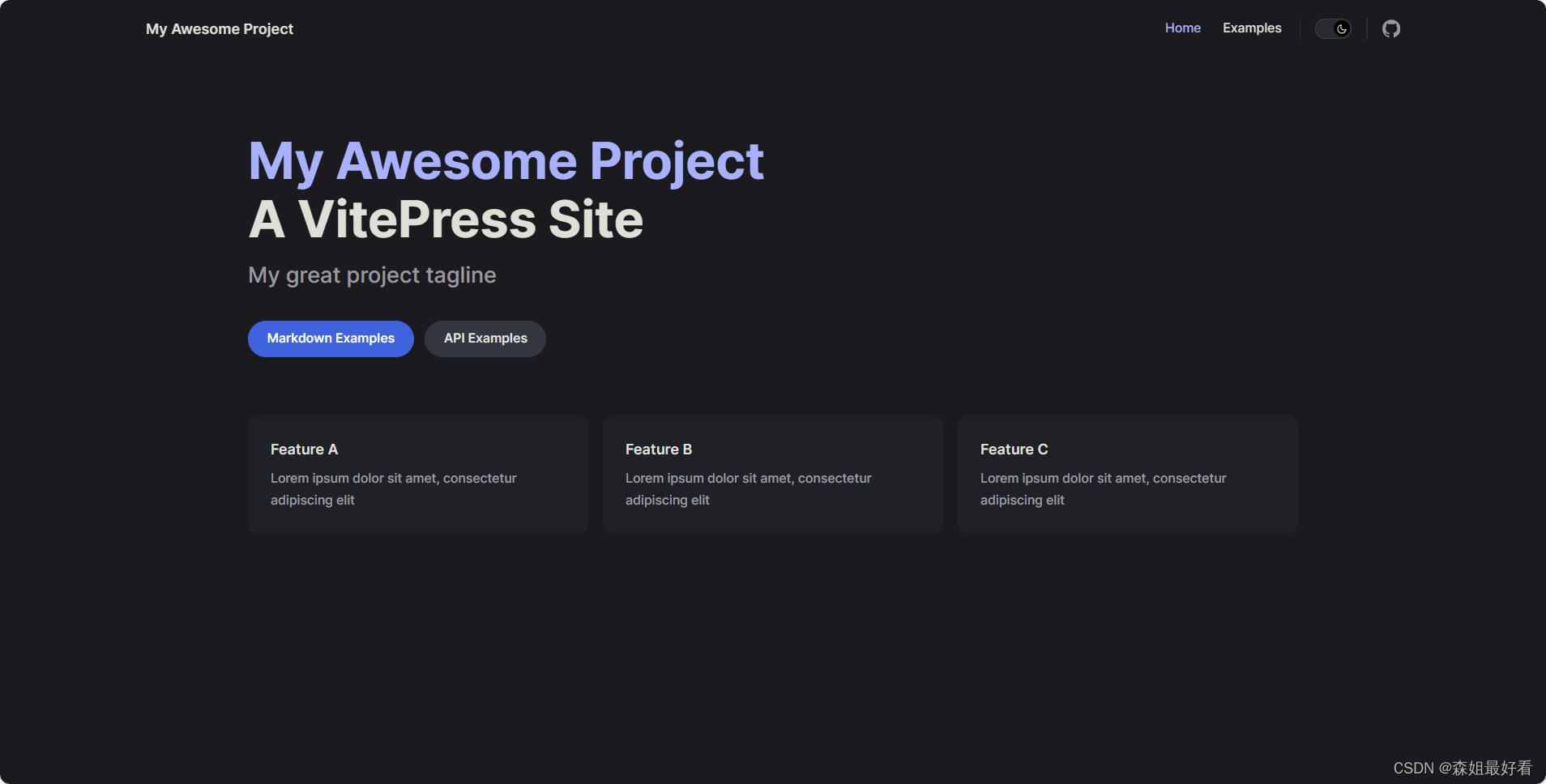Image resolution: width=1546 pixels, height=784 pixels.
Task: Click the My Awesome Project site title
Action: click(x=219, y=28)
